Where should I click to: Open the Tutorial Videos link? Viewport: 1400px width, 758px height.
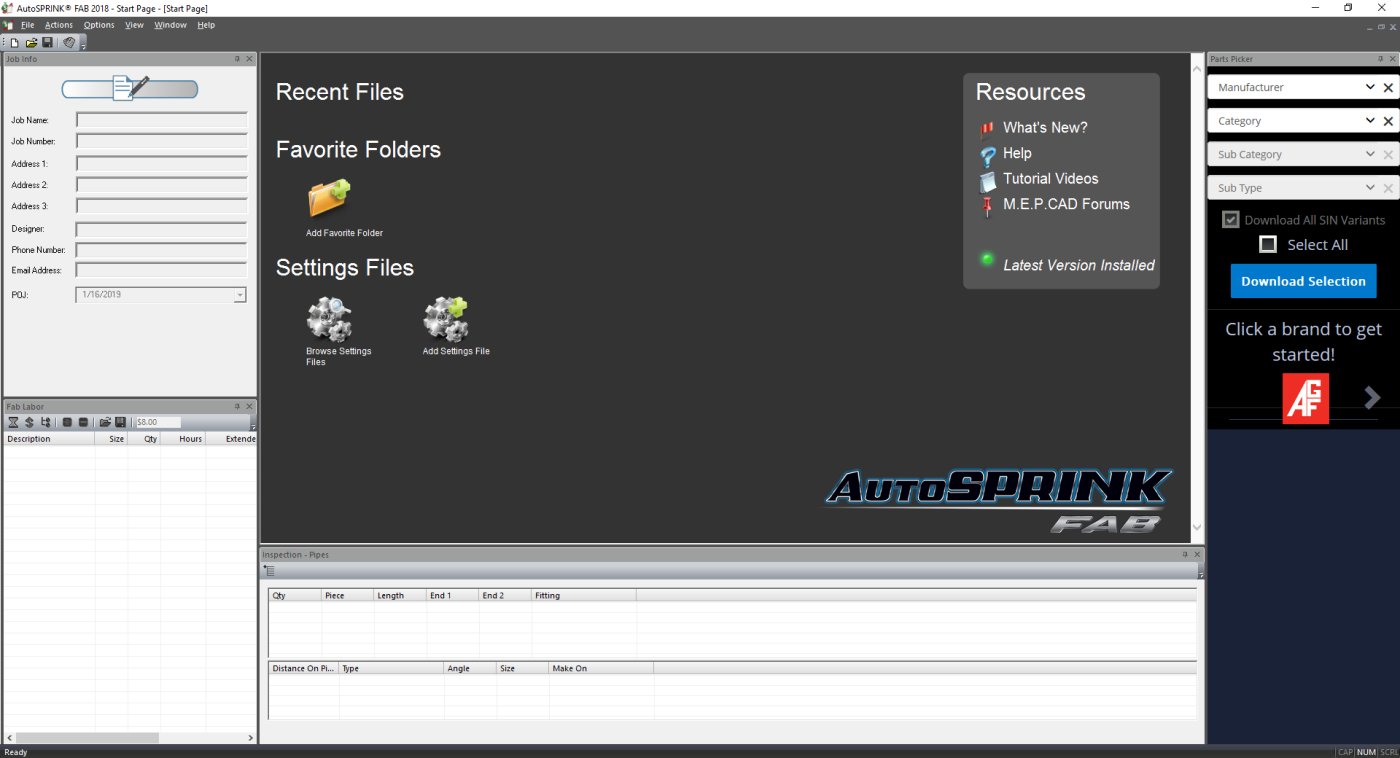point(1051,179)
